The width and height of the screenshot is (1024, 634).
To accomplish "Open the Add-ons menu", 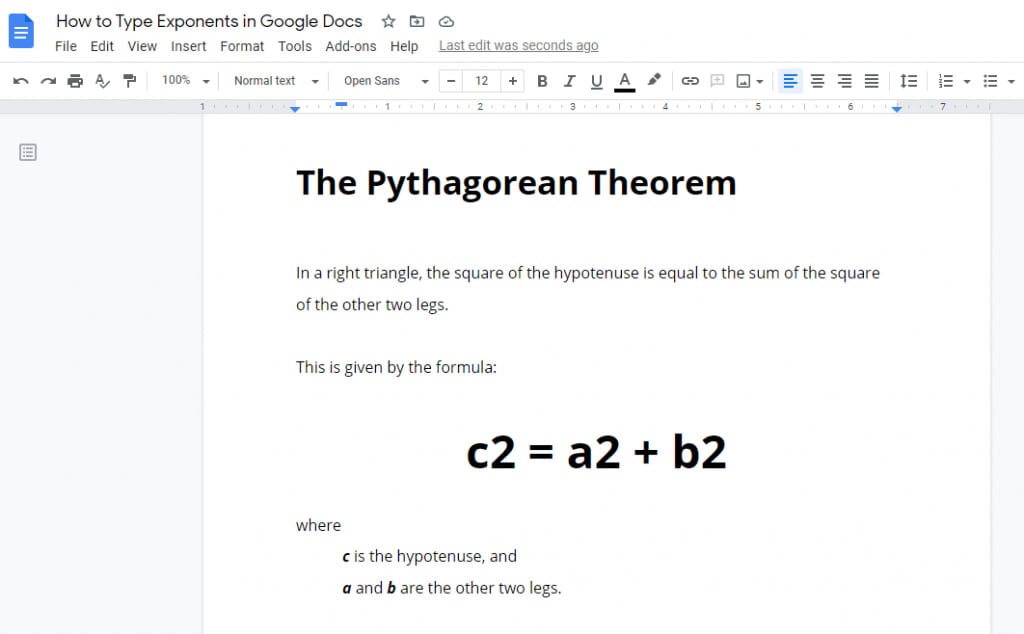I will (x=351, y=46).
